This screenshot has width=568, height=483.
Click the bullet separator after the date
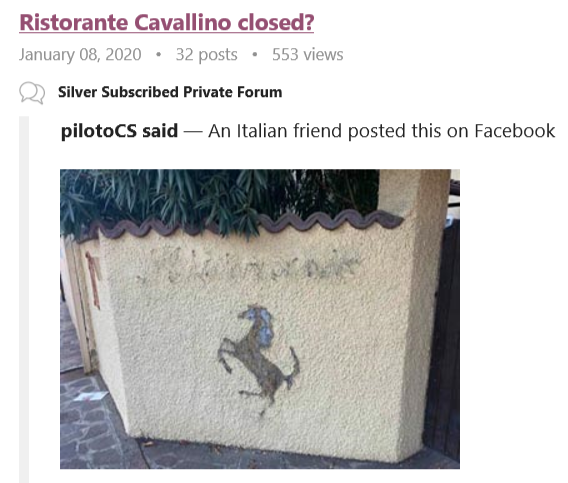coord(158,55)
